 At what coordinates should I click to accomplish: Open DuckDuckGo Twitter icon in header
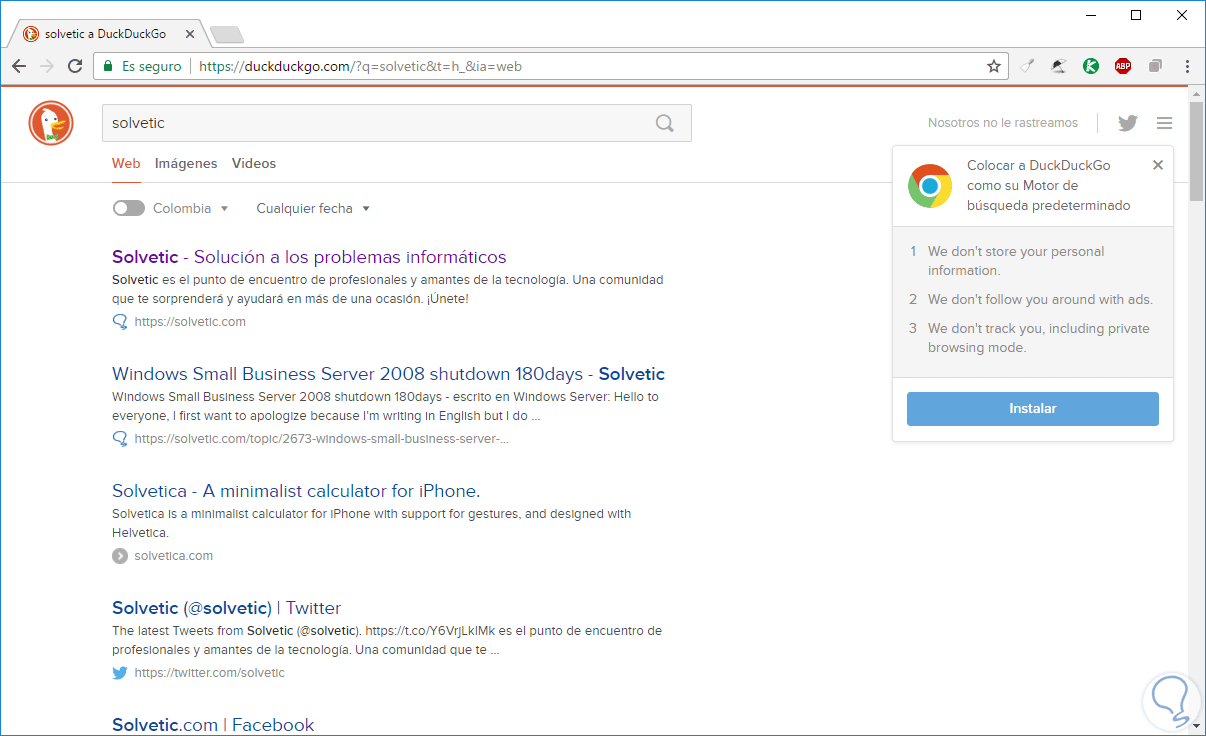(x=1128, y=123)
